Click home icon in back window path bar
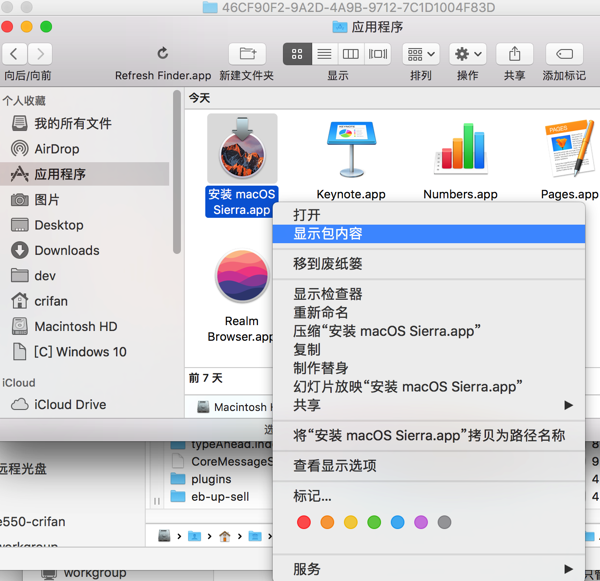600x581 pixels. (x=225, y=537)
